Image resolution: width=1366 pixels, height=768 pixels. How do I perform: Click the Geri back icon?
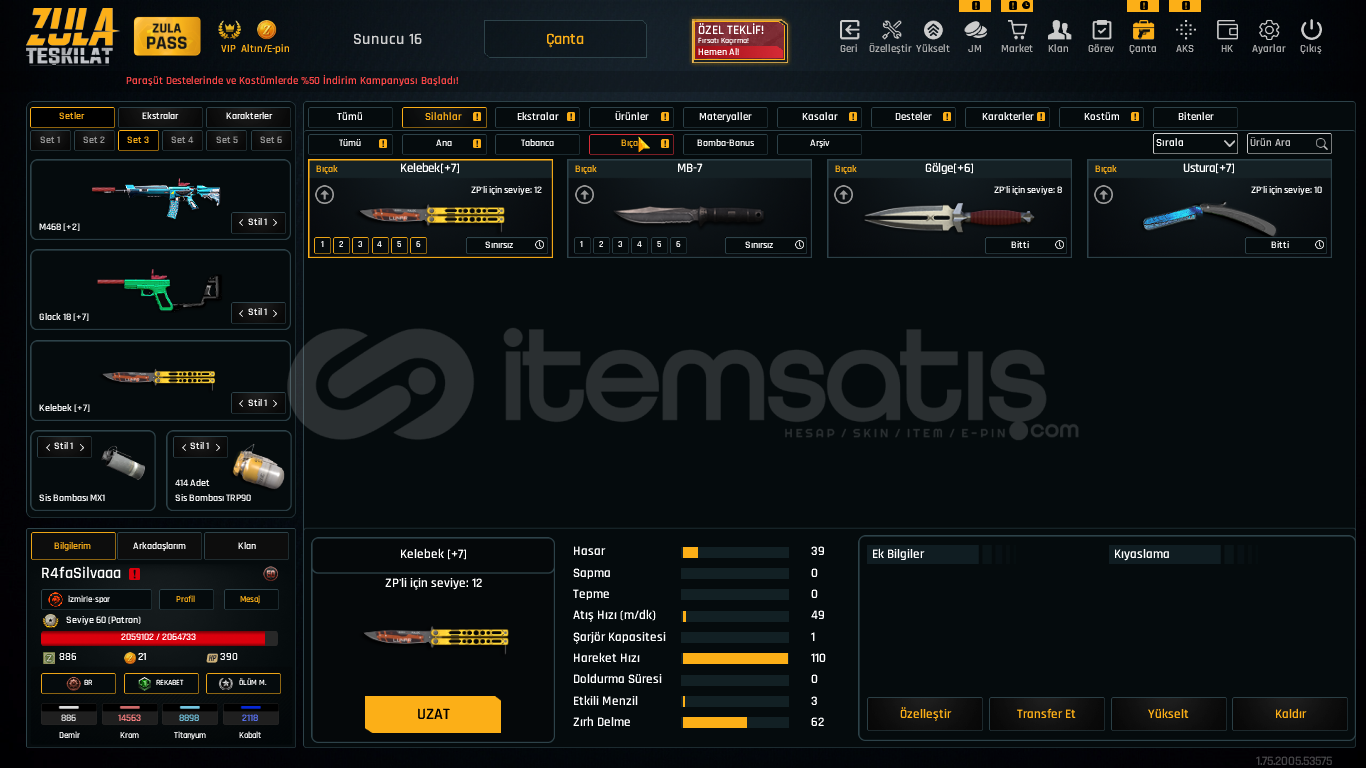pyautogui.click(x=849, y=30)
